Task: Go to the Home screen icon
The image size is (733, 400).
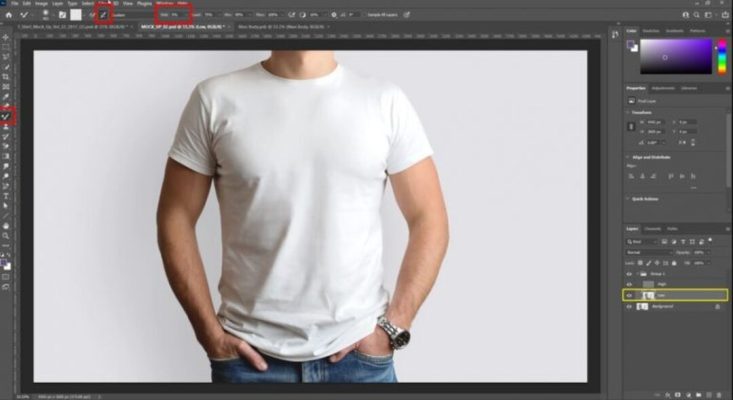Action: click(x=9, y=15)
